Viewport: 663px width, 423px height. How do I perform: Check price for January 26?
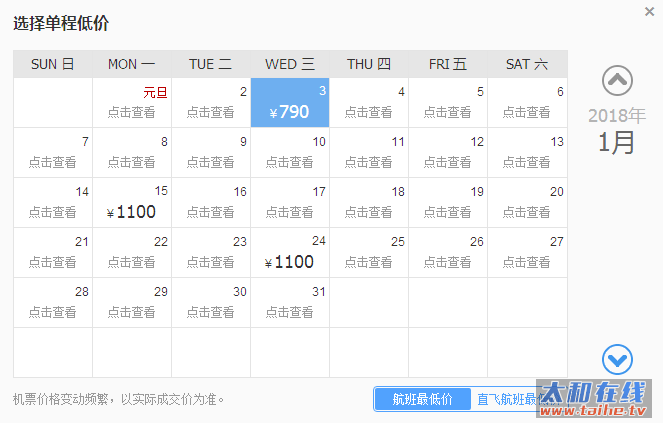(x=448, y=253)
